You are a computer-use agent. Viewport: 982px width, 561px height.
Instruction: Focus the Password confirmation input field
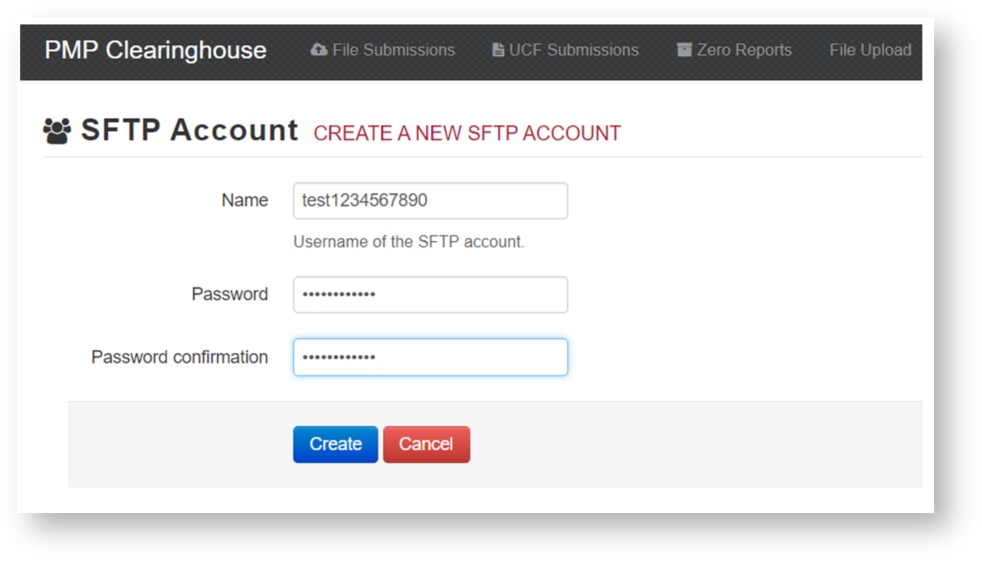coord(430,357)
